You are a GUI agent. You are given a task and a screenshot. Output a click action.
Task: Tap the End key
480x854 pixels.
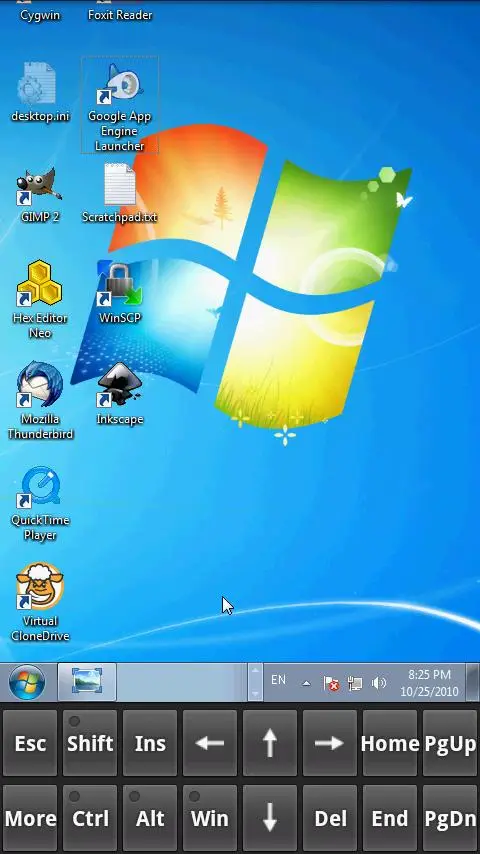tap(390, 818)
